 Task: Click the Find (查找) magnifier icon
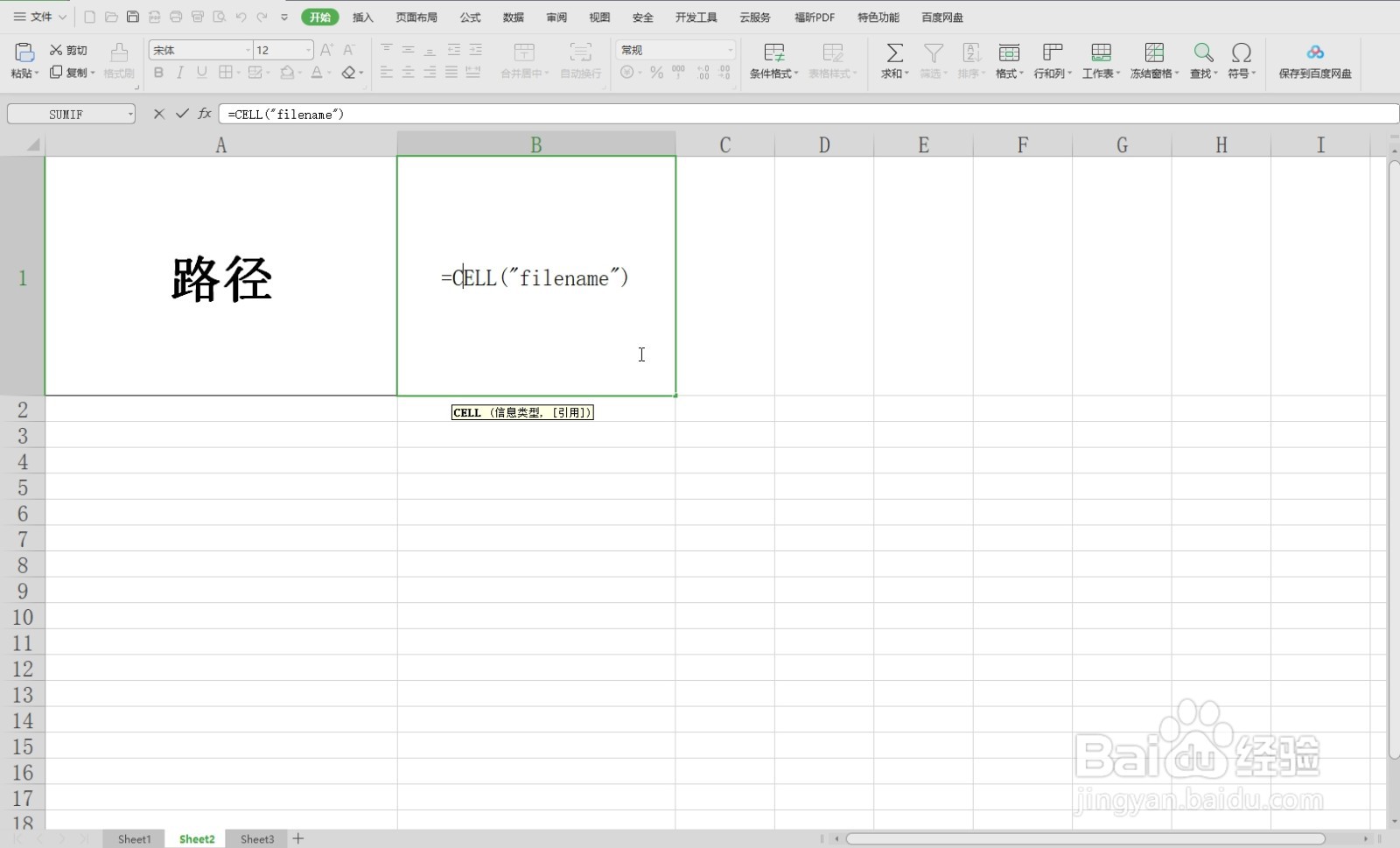pyautogui.click(x=1204, y=53)
